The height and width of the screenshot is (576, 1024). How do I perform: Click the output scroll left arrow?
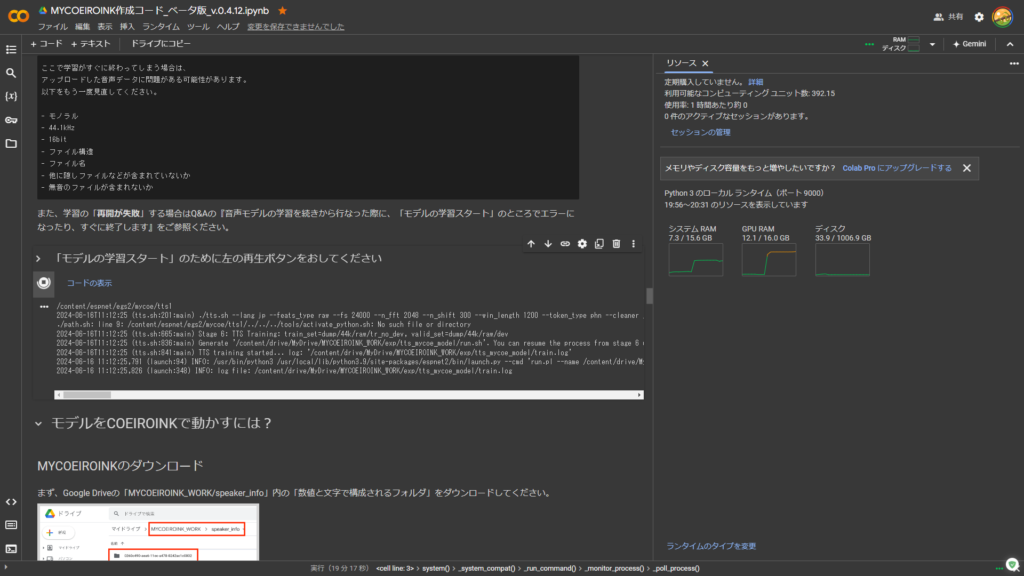tap(59, 395)
